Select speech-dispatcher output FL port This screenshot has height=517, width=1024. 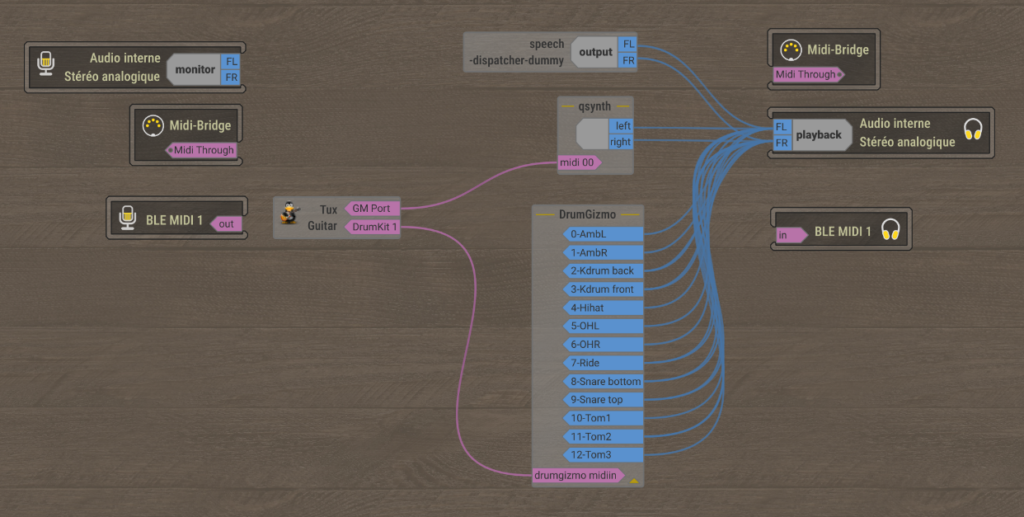click(x=628, y=44)
